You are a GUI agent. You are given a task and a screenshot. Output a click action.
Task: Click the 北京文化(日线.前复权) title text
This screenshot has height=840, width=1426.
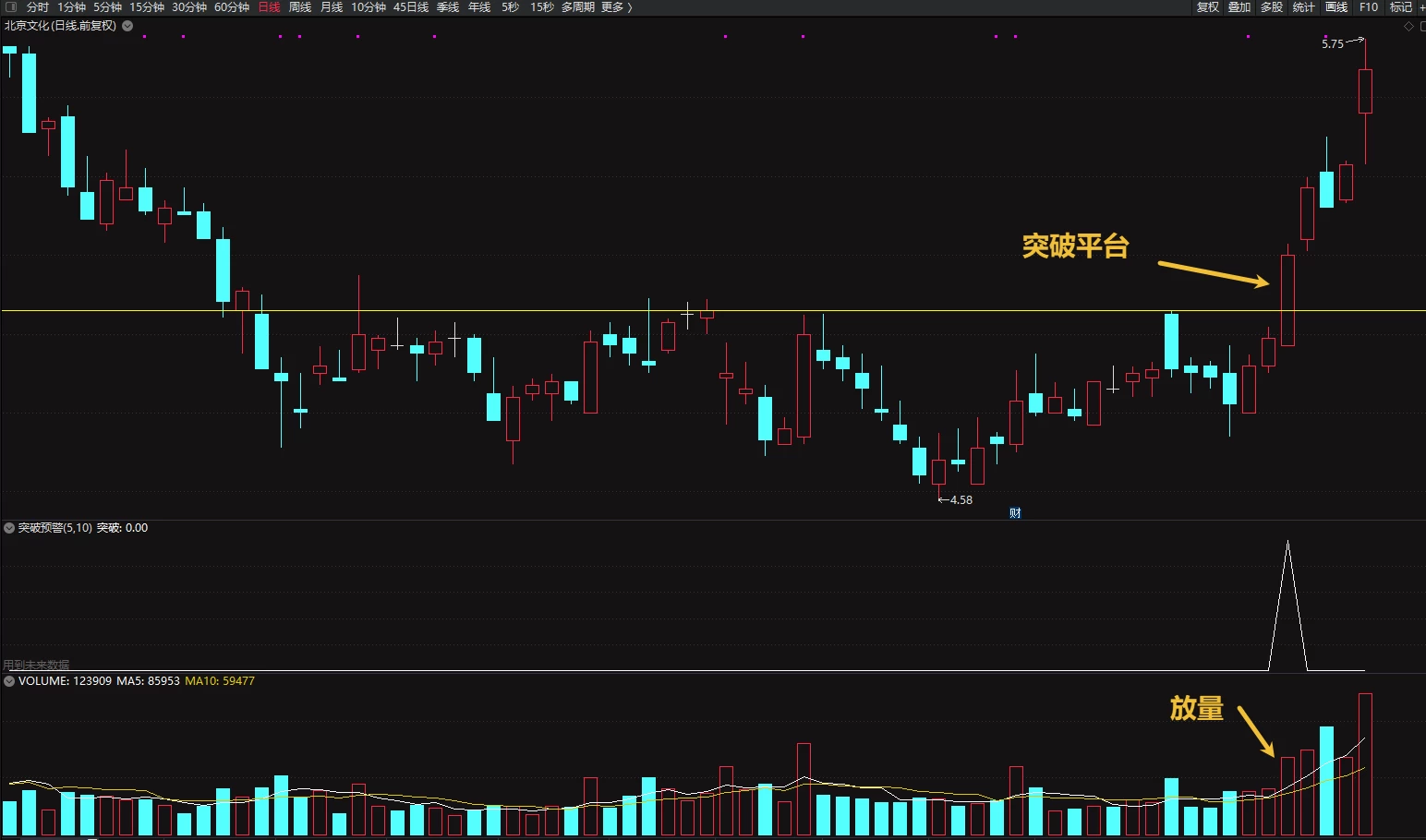coord(61,26)
